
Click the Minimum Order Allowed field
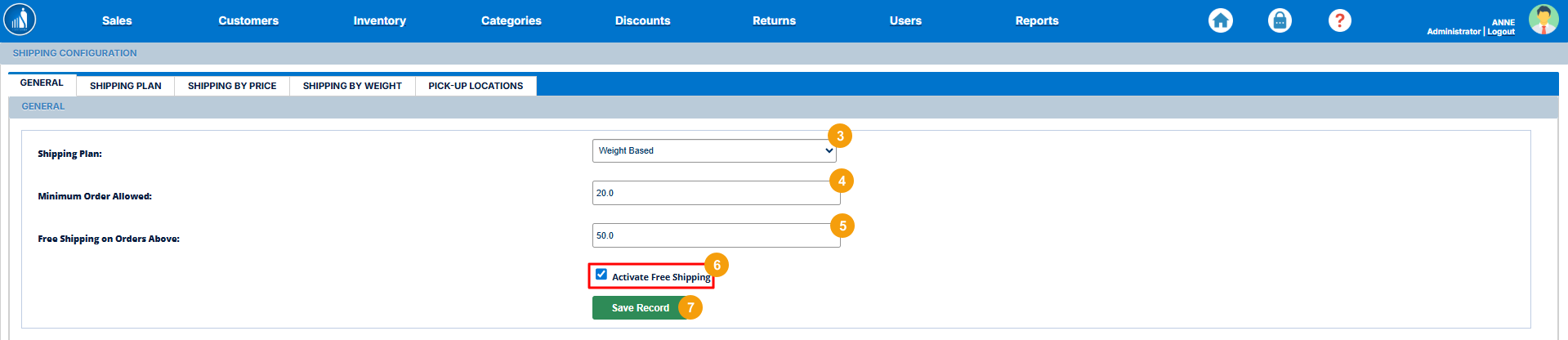click(x=715, y=193)
